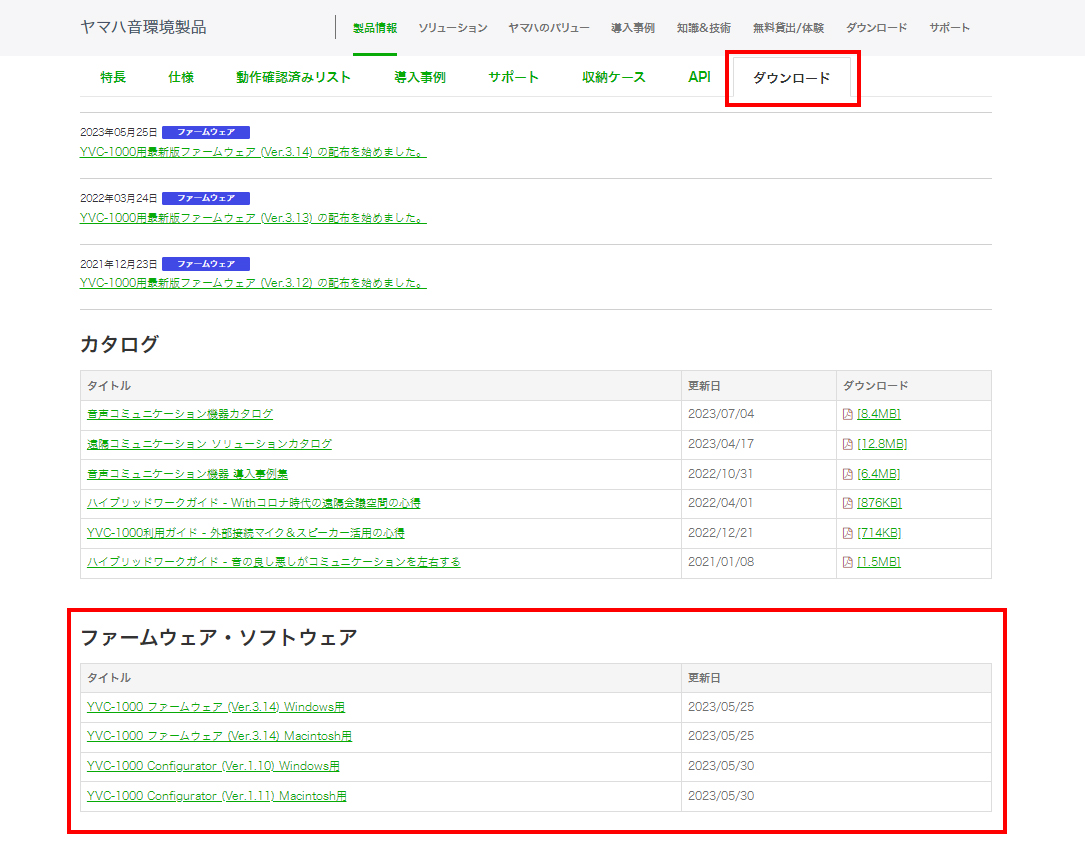
Task: Click PDF icon for 音声コミュニケーション機器カタログ row
Action: pos(848,414)
